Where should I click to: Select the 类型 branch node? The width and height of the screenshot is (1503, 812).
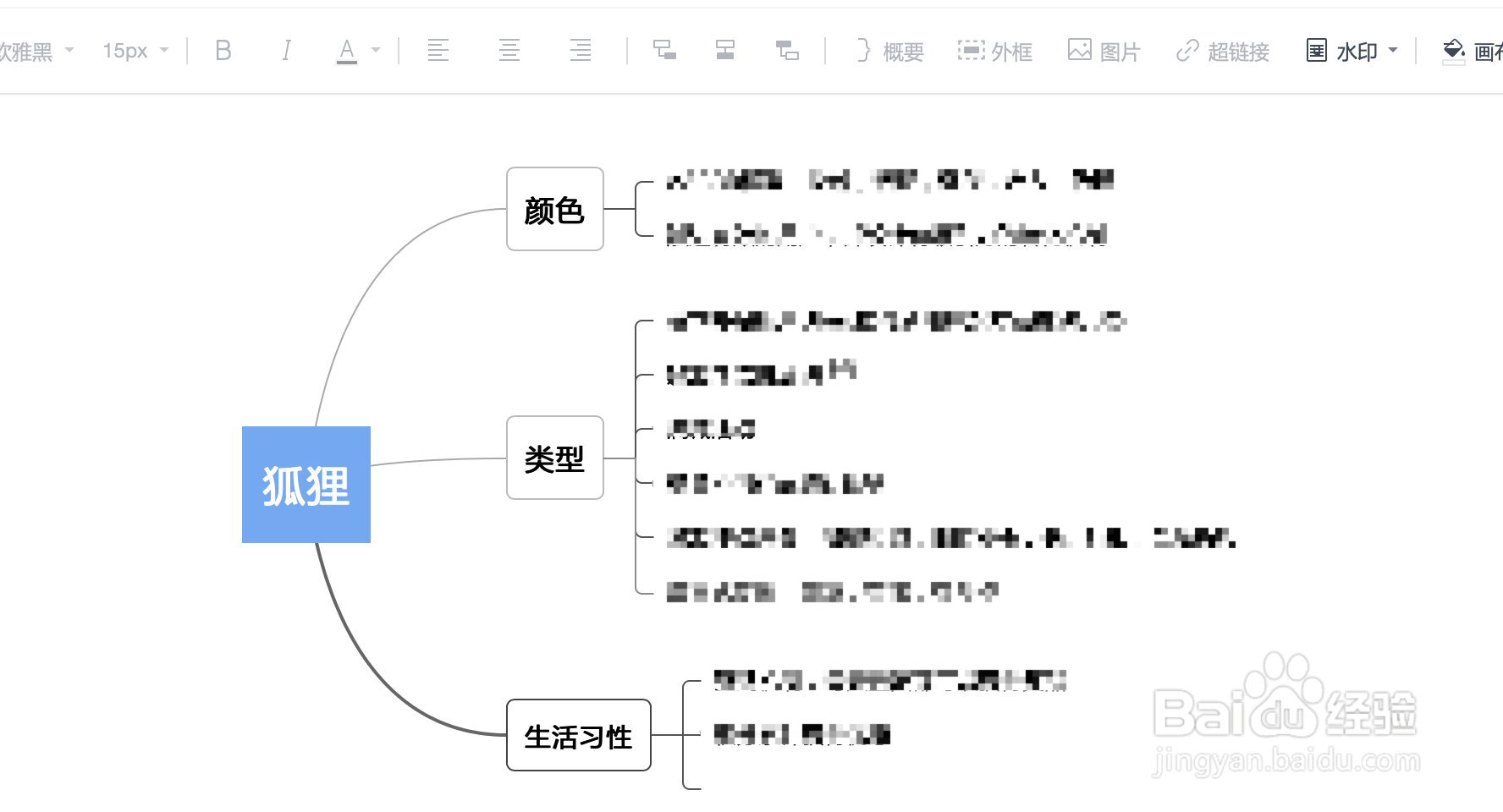(554, 458)
